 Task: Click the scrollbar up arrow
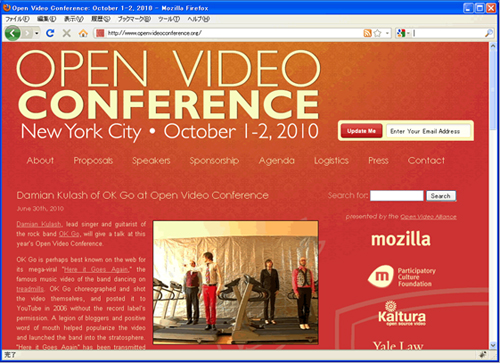click(493, 46)
